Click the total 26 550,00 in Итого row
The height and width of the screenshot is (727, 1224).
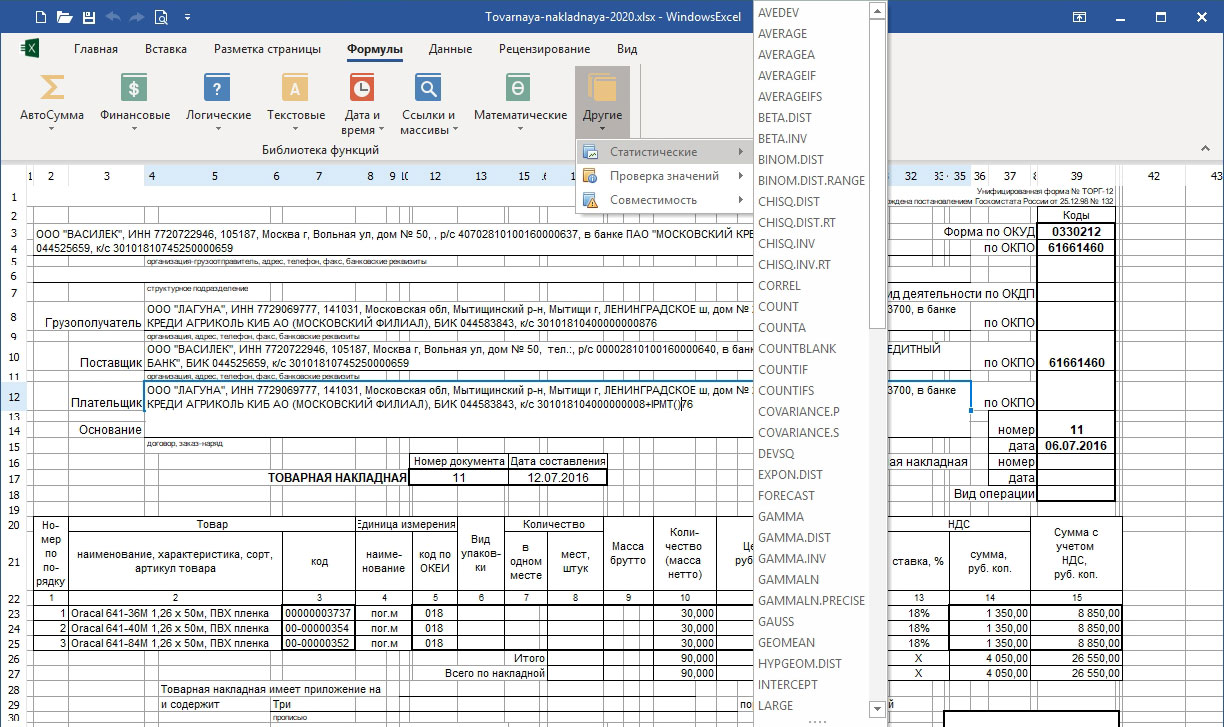coord(1076,659)
